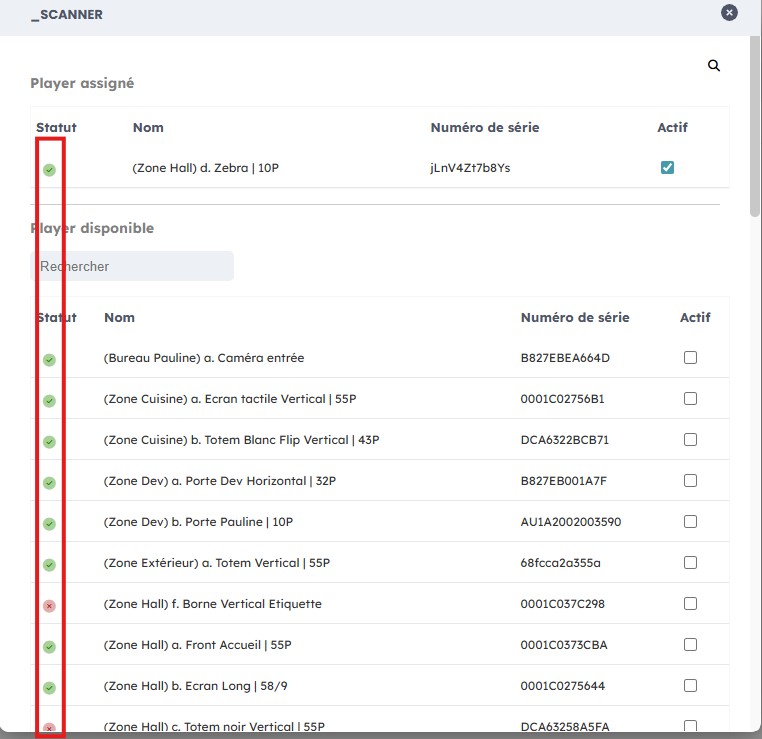Click status icon for Front Accueil row
The image size is (762, 739).
49,646
